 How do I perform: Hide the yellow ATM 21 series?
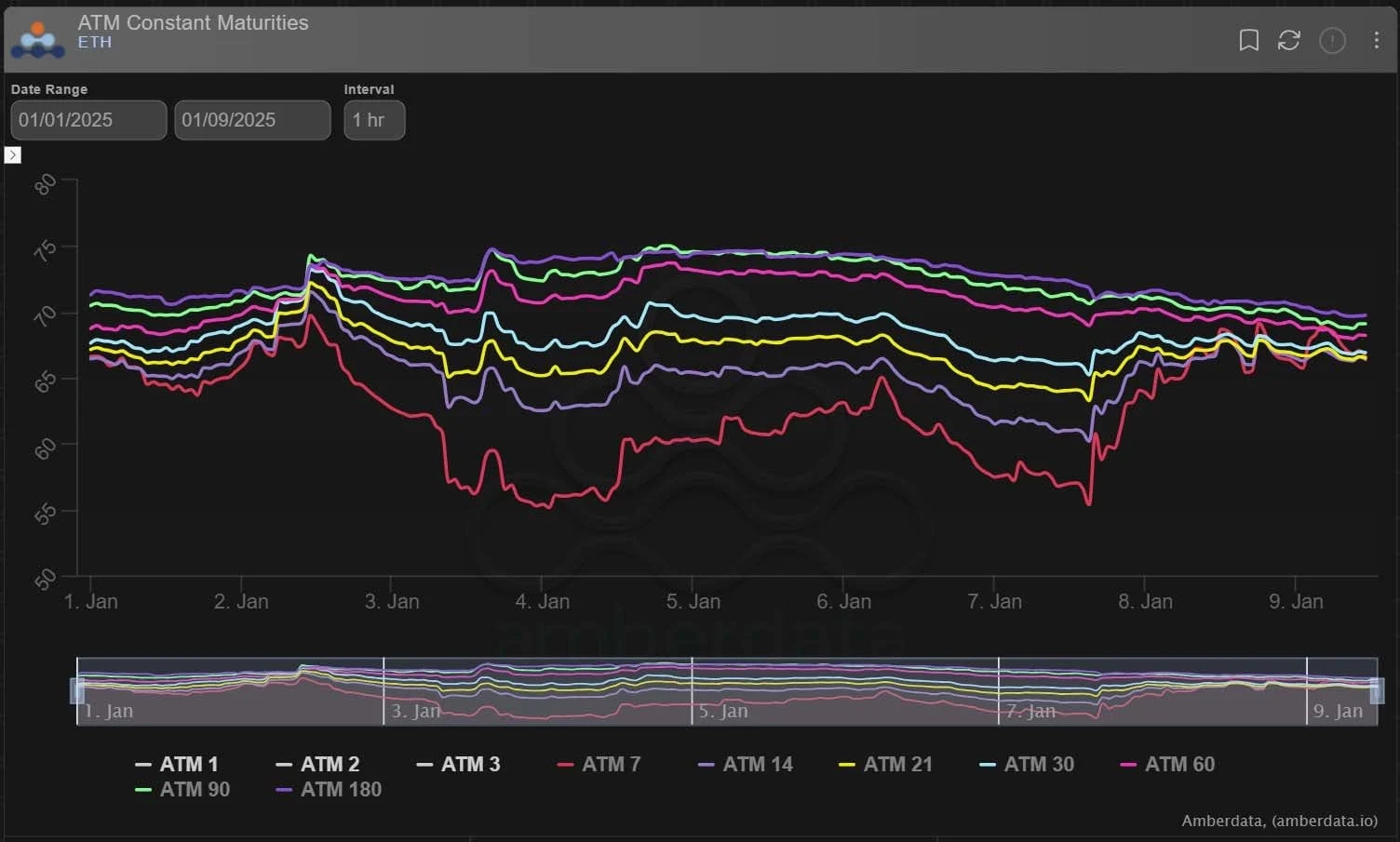(886, 764)
